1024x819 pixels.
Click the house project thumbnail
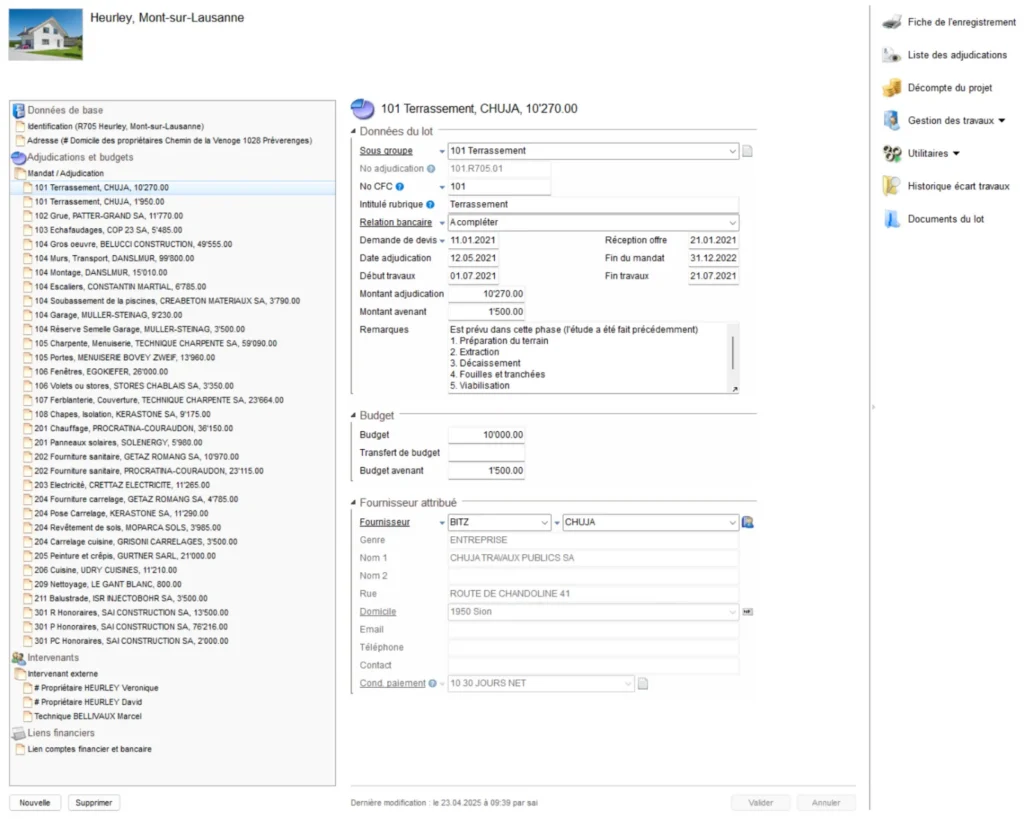(x=46, y=34)
